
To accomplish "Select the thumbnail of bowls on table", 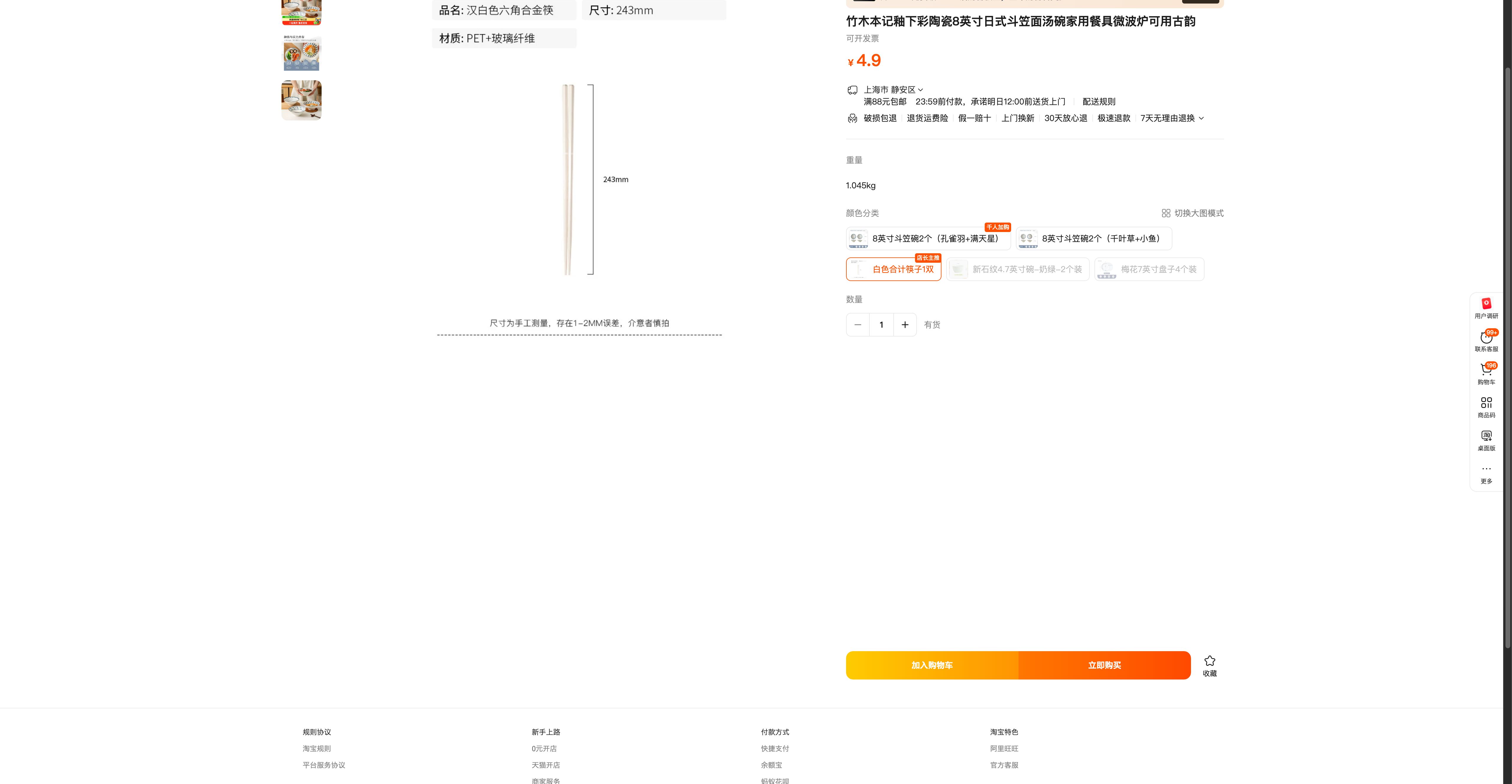I will (302, 100).
